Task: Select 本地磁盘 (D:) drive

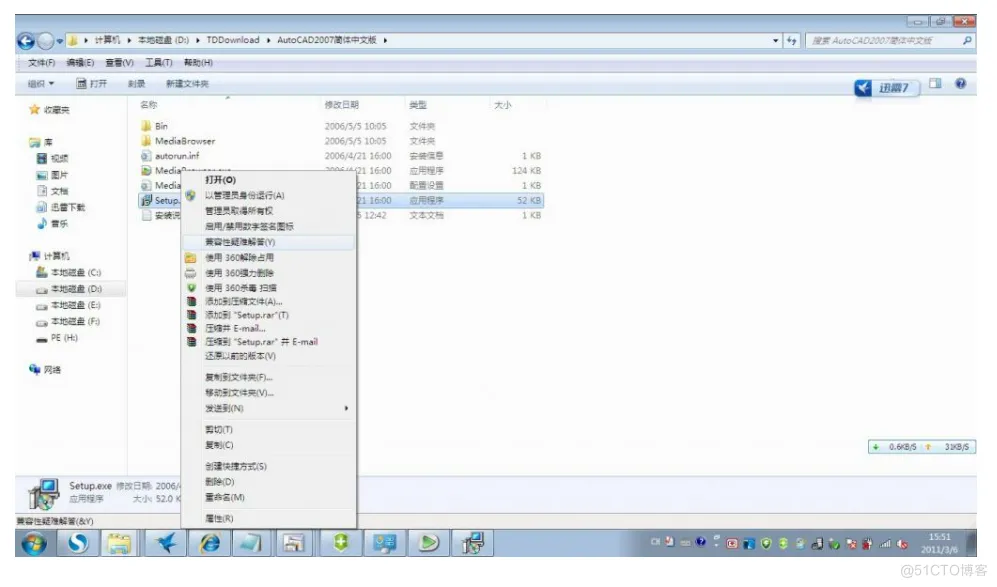Action: (x=69, y=289)
